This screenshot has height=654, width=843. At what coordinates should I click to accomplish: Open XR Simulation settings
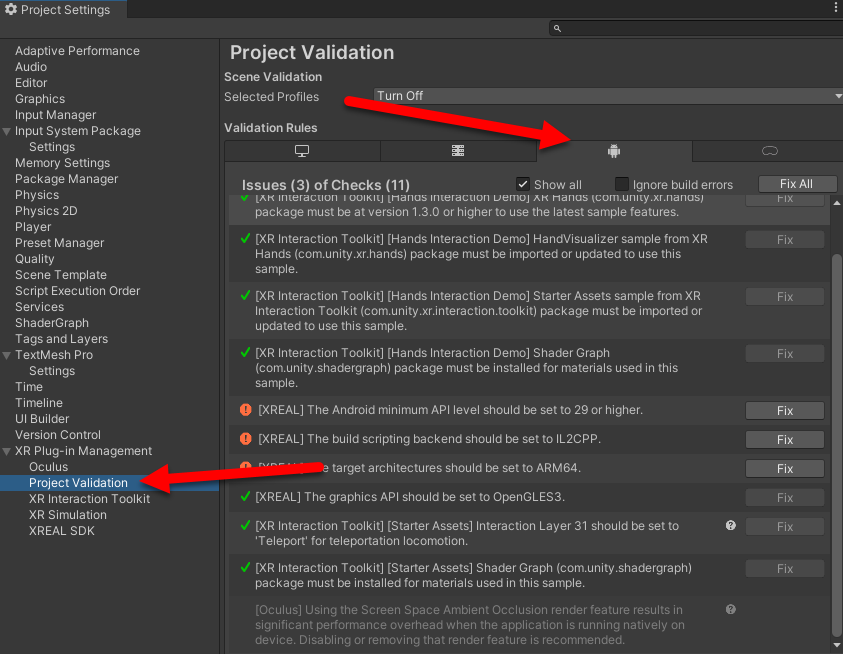pyautogui.click(x=68, y=515)
